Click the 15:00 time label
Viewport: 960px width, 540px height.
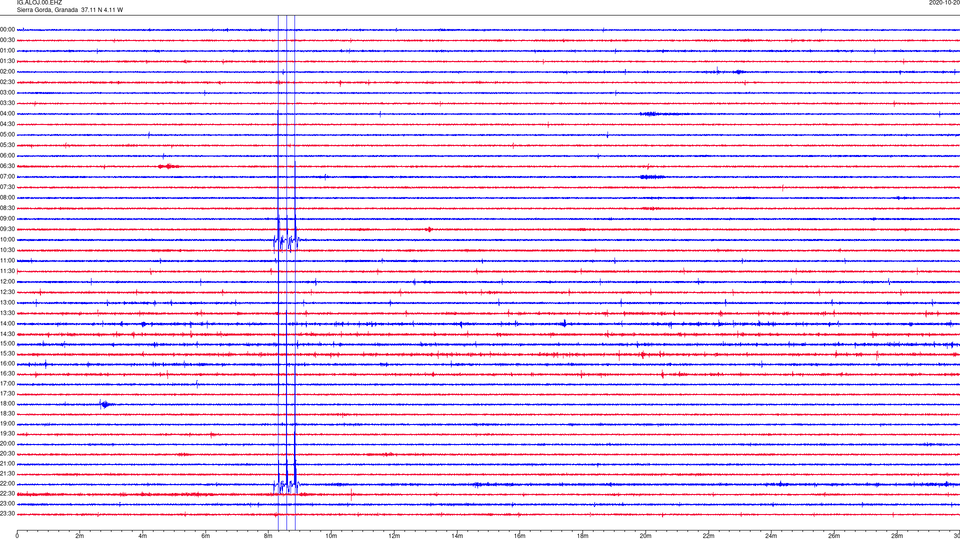click(x=7, y=344)
